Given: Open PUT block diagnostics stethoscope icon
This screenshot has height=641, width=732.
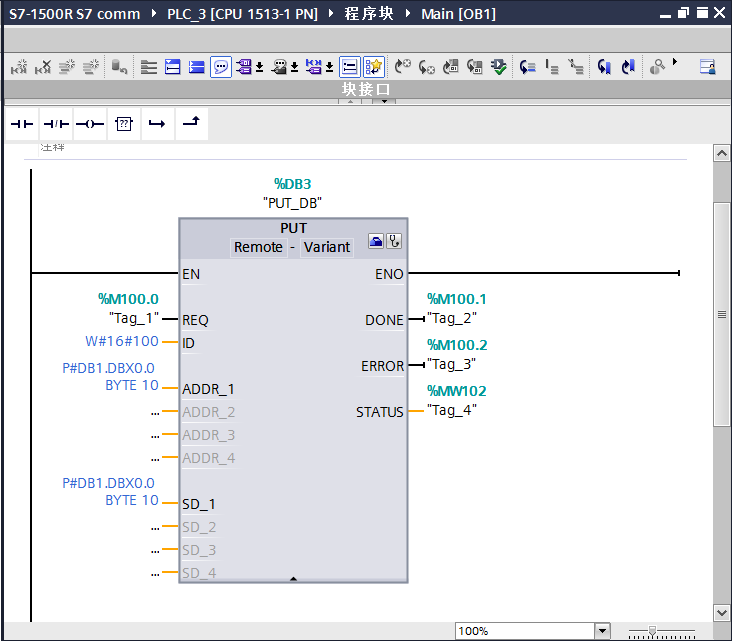Looking at the screenshot, I should [394, 241].
